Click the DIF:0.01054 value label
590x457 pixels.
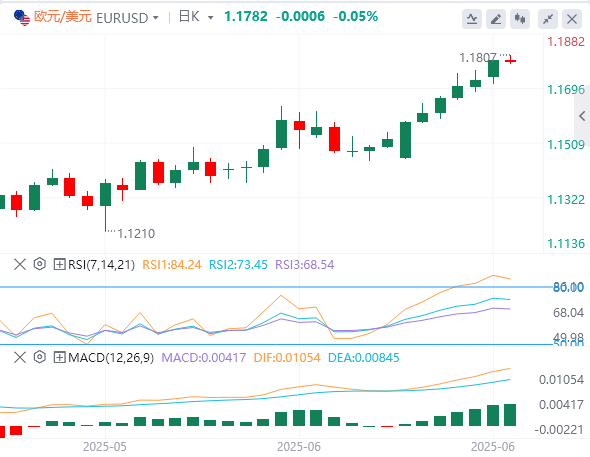click(287, 357)
